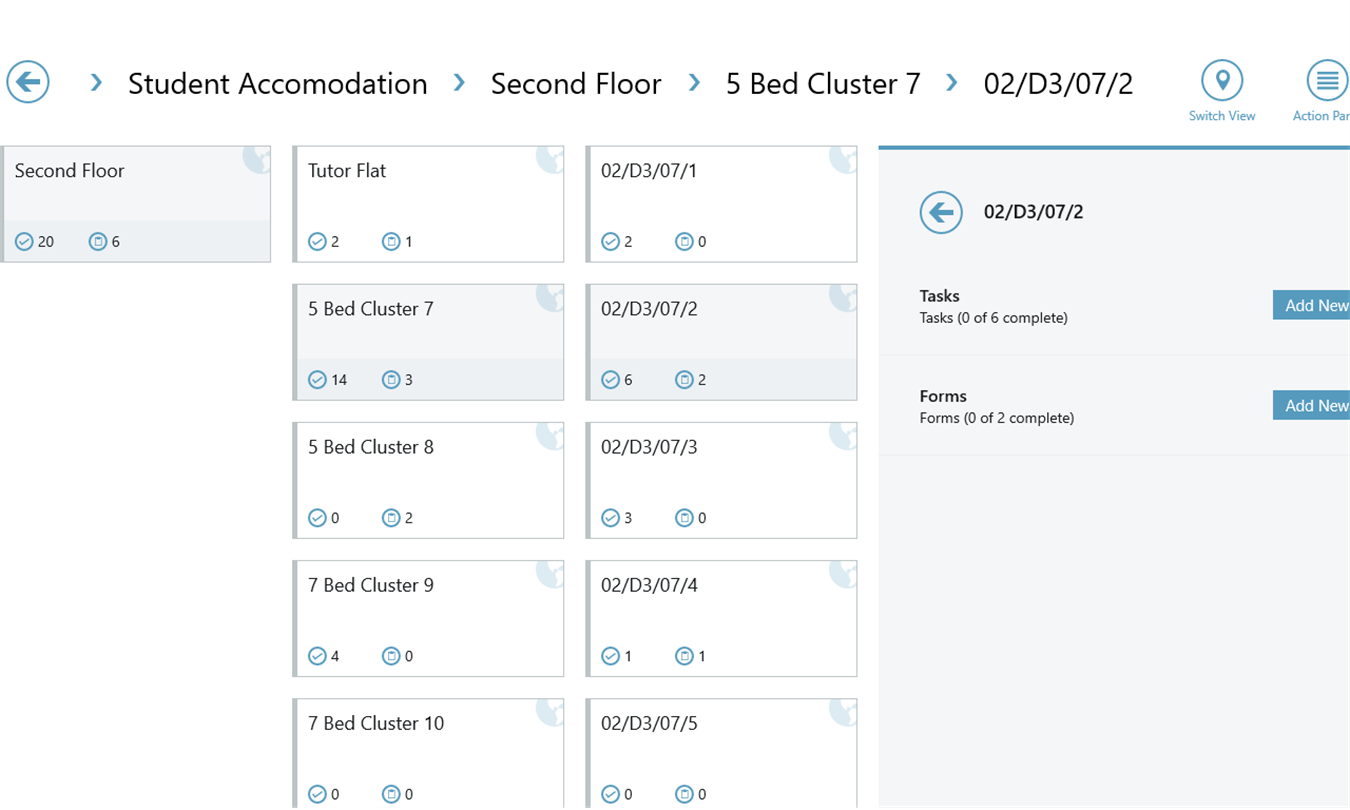Open the Switch View icon
The width and height of the screenshot is (1350, 810).
[1221, 82]
